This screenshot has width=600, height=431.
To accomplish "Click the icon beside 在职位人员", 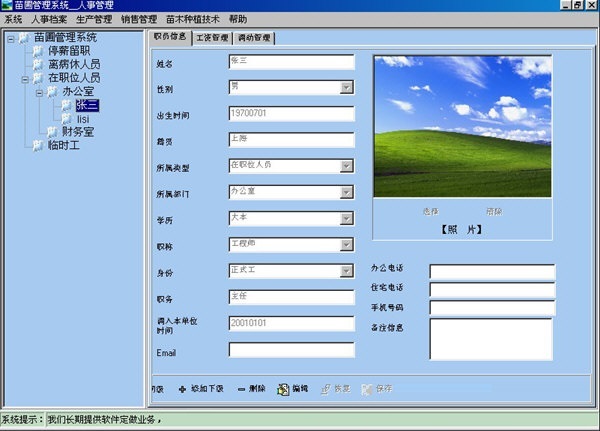I will [x=38, y=78].
